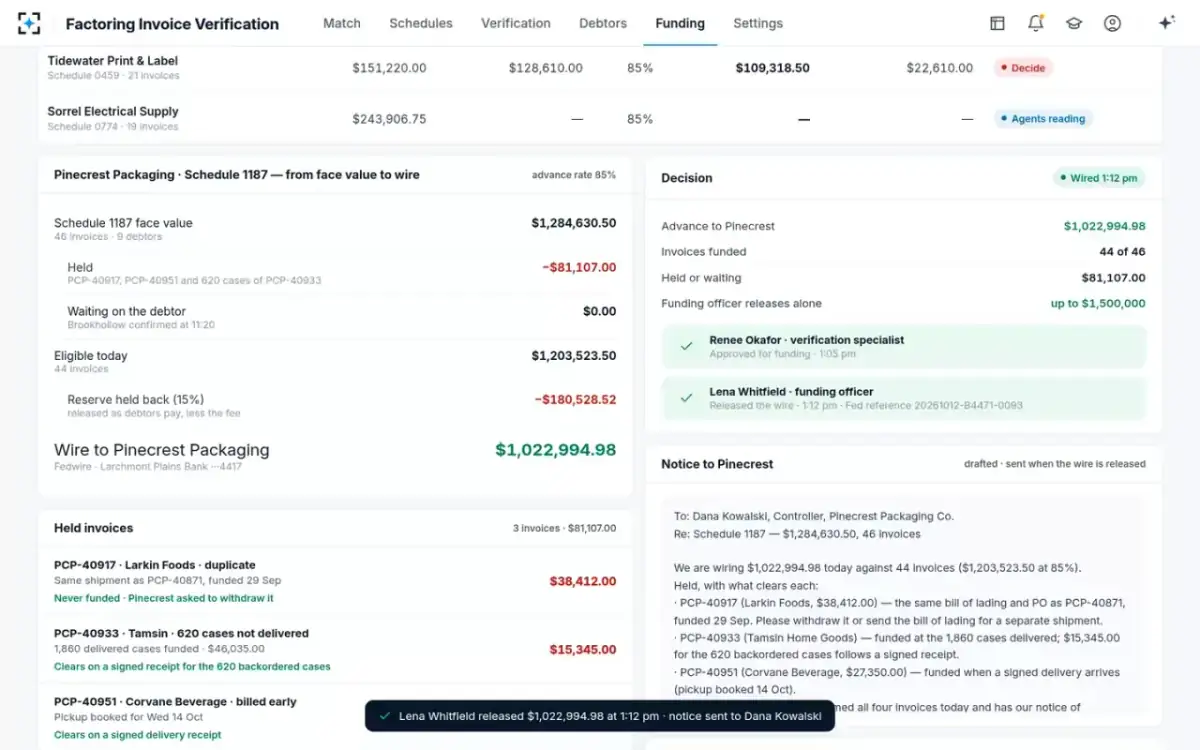Click Eligible today amount $1,203,523.50
The height and width of the screenshot is (750, 1200).
(573, 355)
